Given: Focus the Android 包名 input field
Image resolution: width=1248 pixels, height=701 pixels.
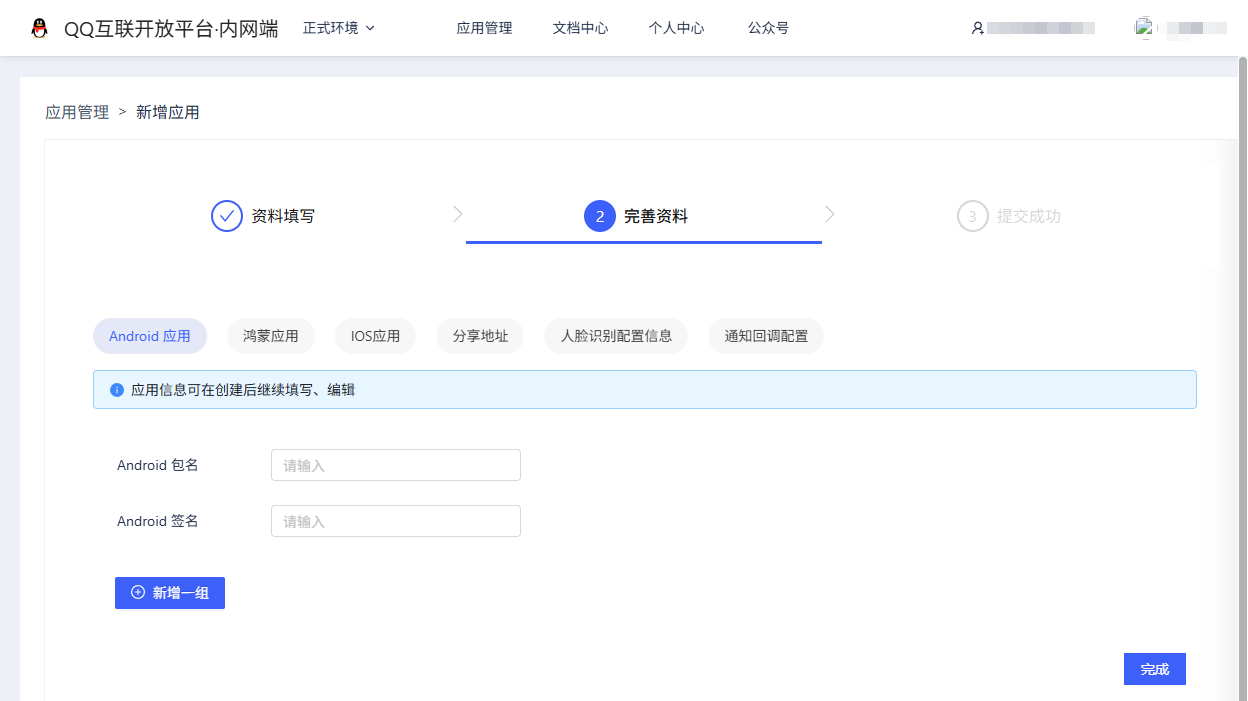Looking at the screenshot, I should coord(396,465).
